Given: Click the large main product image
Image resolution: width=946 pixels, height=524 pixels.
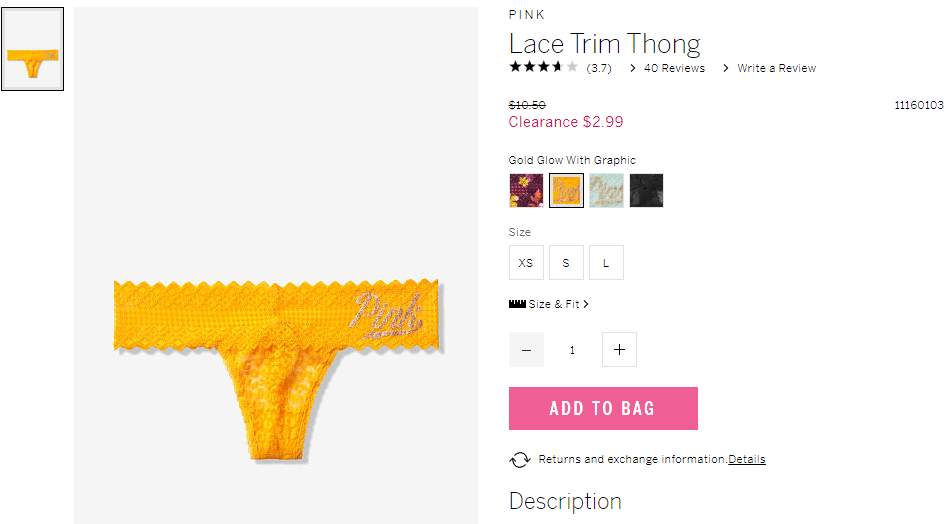Looking at the screenshot, I should click(276, 265).
